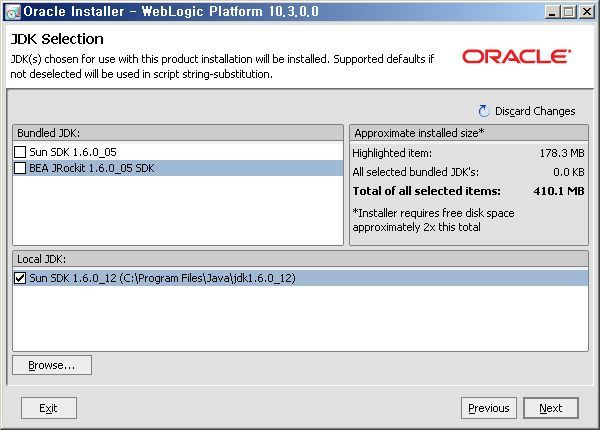Click the 'Bundled JDK:' list header
600x430 pixels.
click(178, 133)
